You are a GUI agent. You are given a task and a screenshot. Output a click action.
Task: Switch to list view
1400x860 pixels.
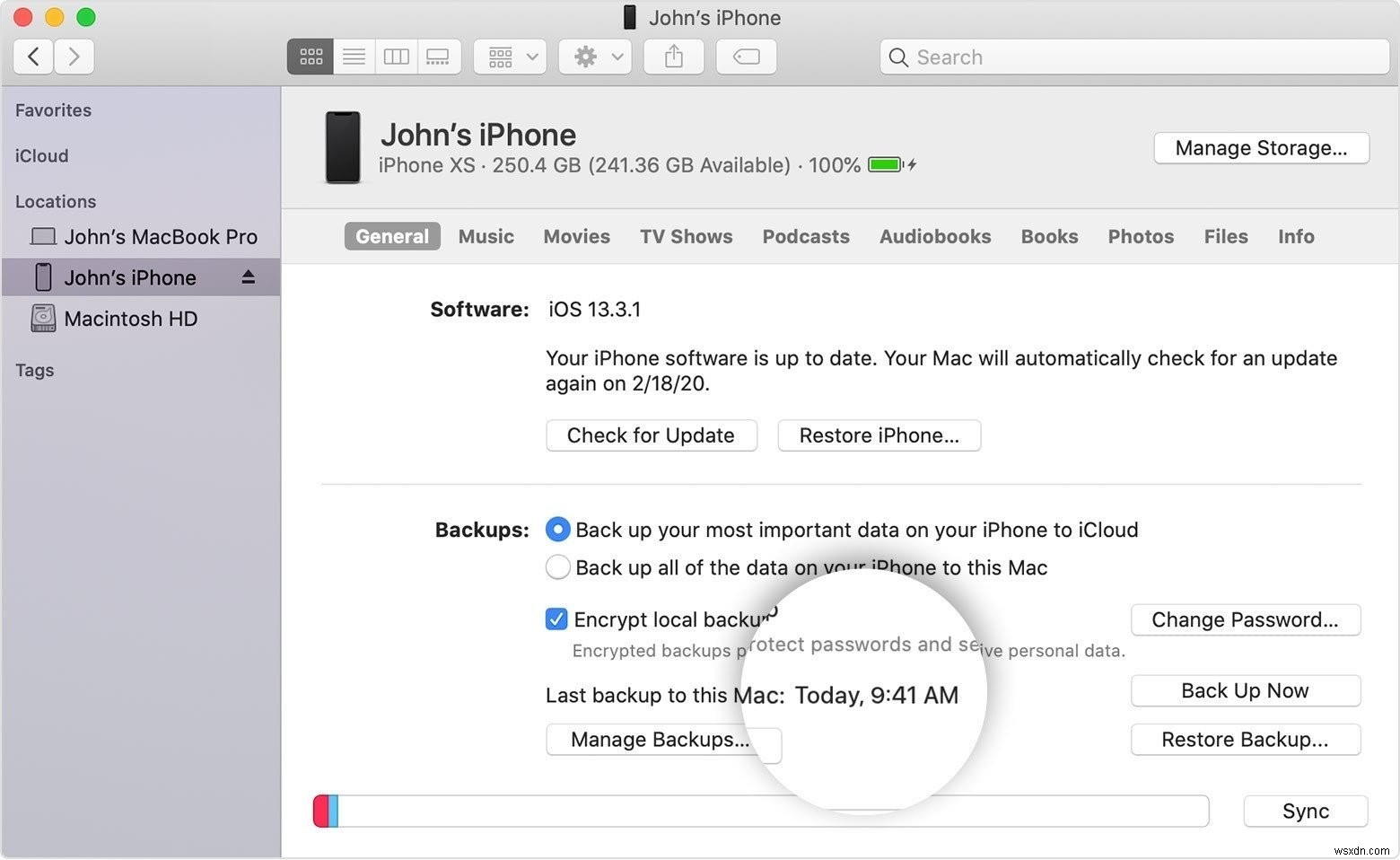point(353,56)
